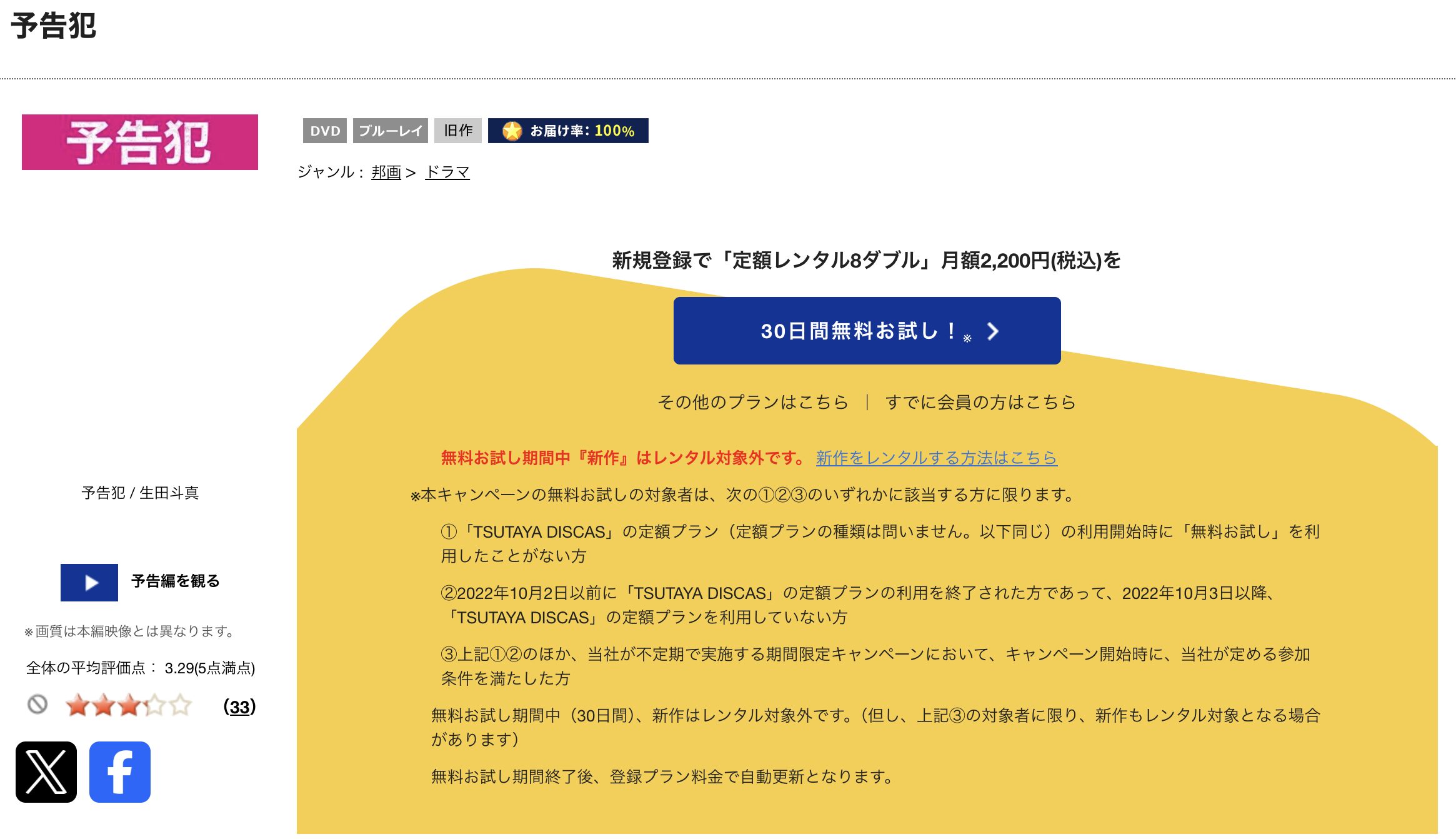Screen dimensions: 1456x839
Task: Click 予告編を観る label text
Action: pyautogui.click(x=176, y=581)
